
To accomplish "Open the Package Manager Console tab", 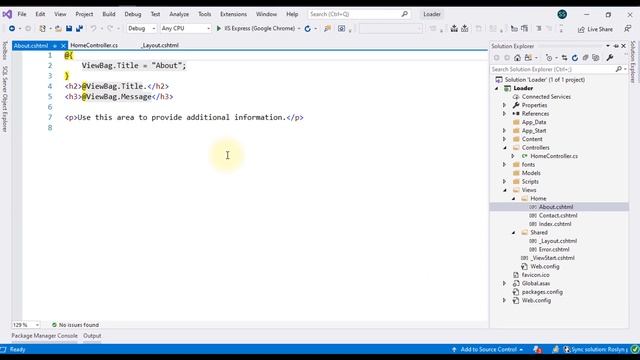I will click(x=44, y=336).
